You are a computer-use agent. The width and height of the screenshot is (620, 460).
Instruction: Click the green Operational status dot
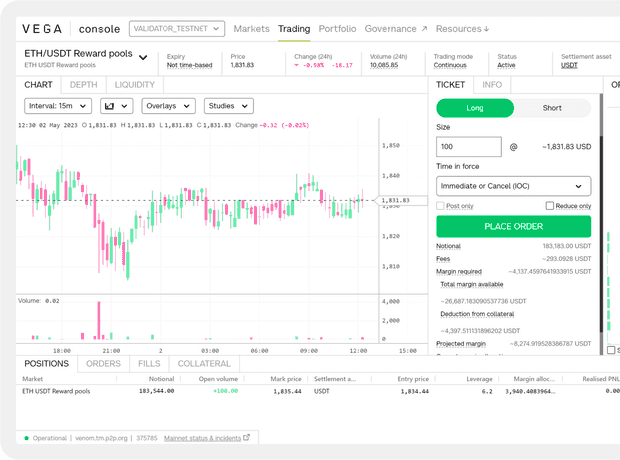(x=26, y=438)
